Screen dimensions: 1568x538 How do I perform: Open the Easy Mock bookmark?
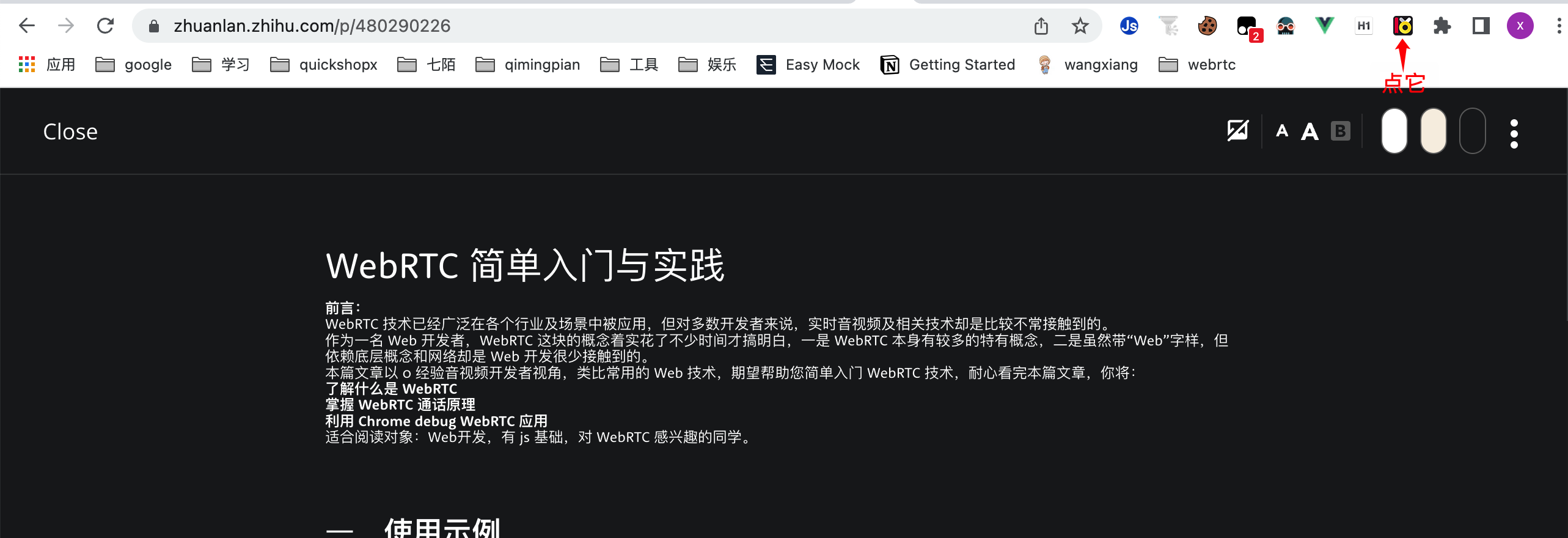[x=808, y=64]
